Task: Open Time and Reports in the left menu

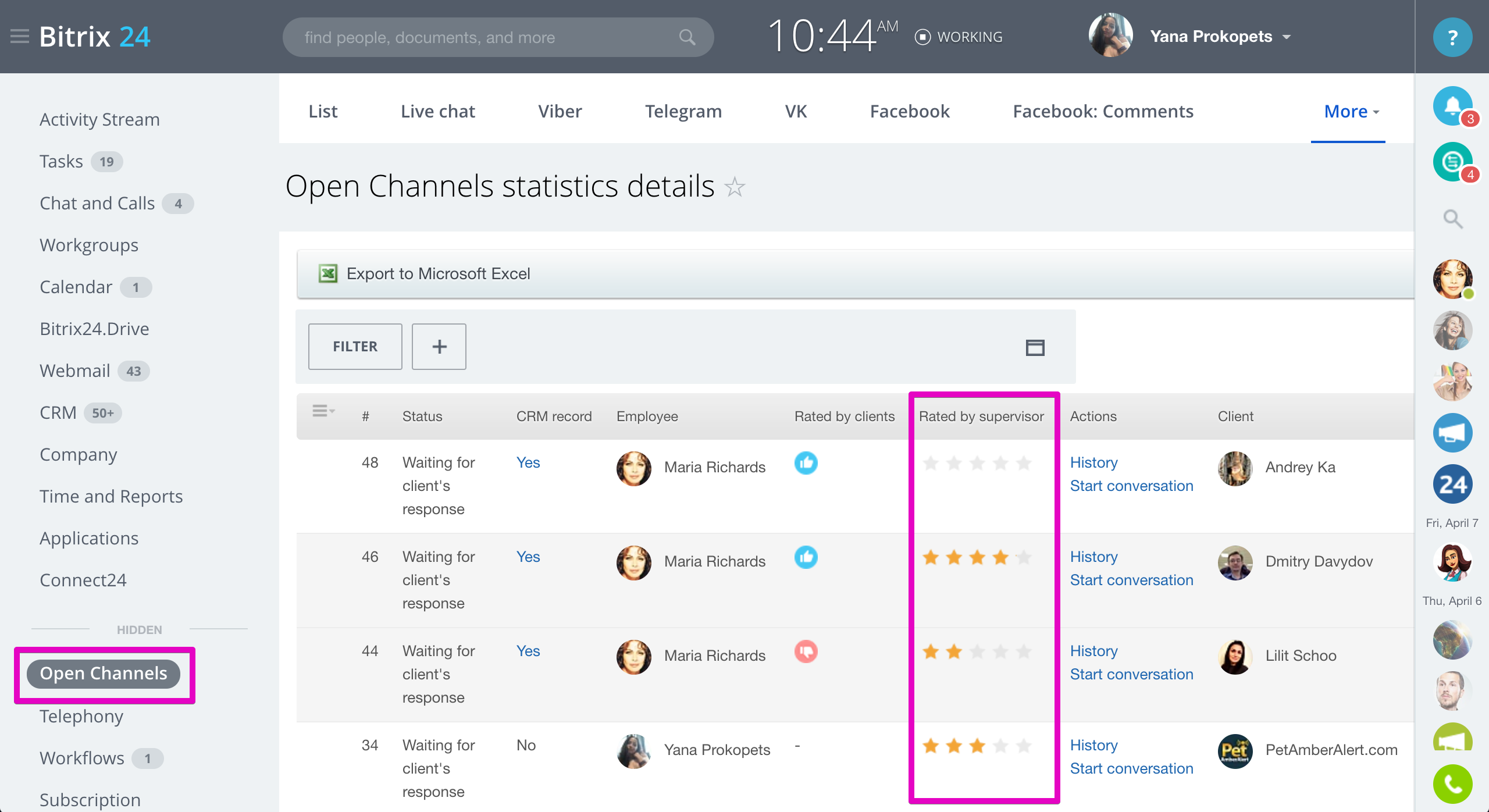Action: 111,496
